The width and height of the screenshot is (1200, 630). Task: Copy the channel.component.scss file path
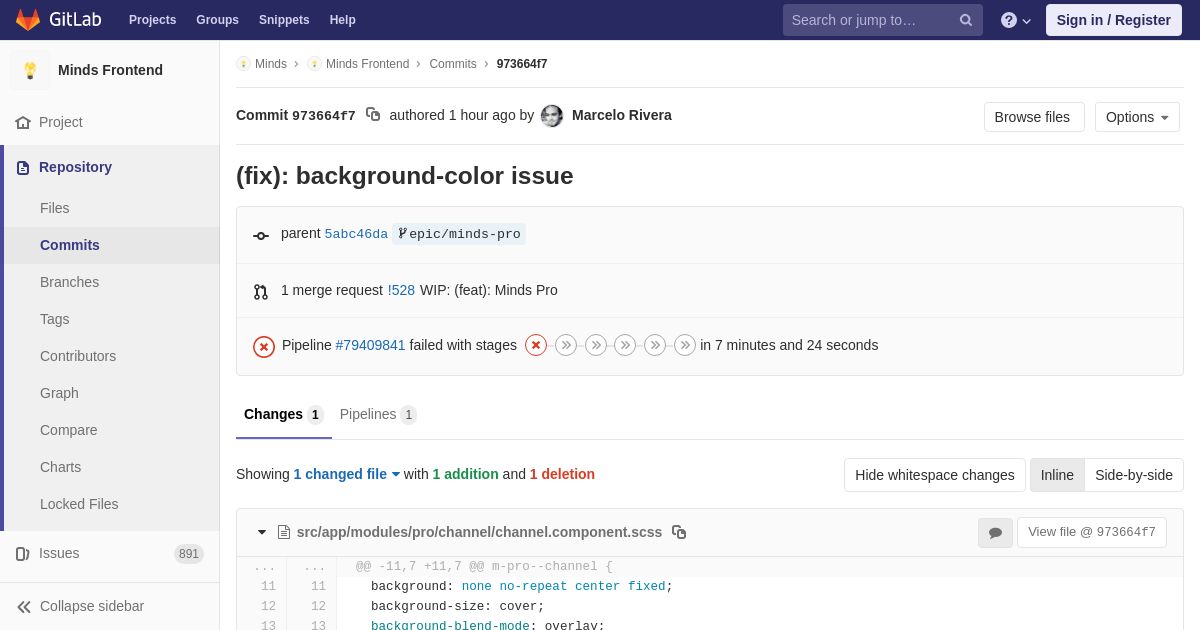(679, 532)
